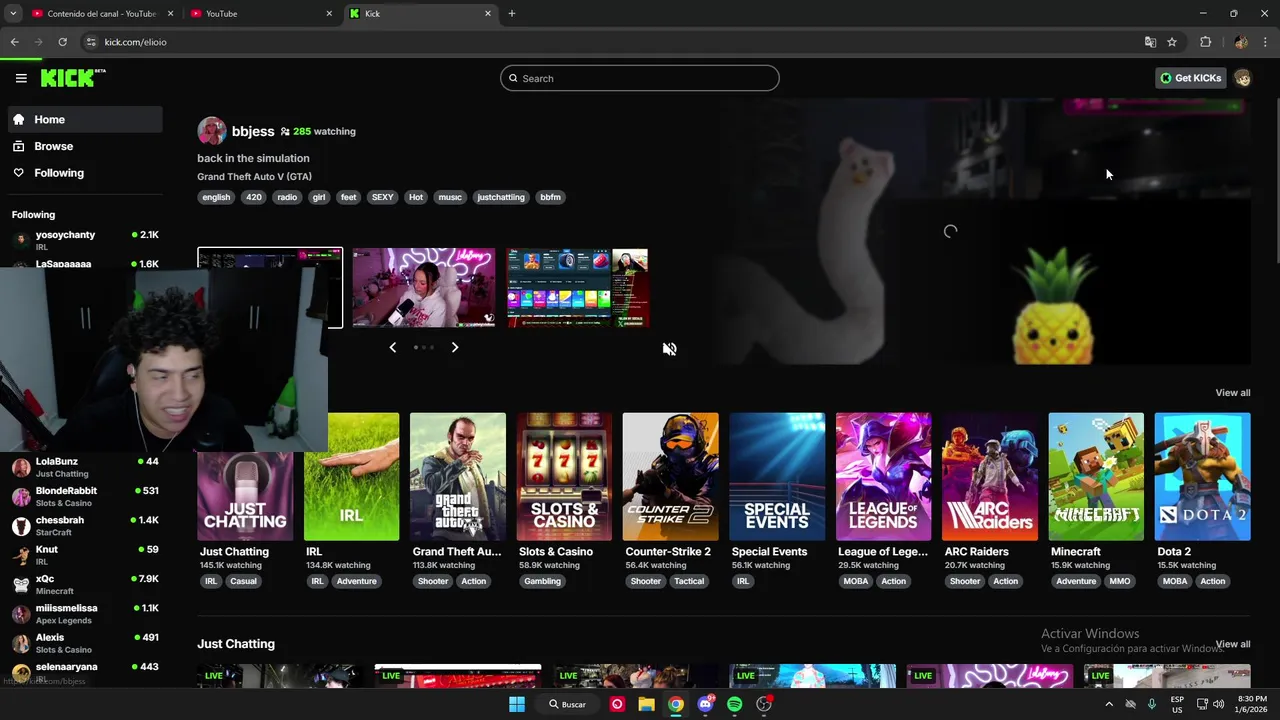Open Chrome three-dot menu
The image size is (1280, 720).
coord(1266,42)
